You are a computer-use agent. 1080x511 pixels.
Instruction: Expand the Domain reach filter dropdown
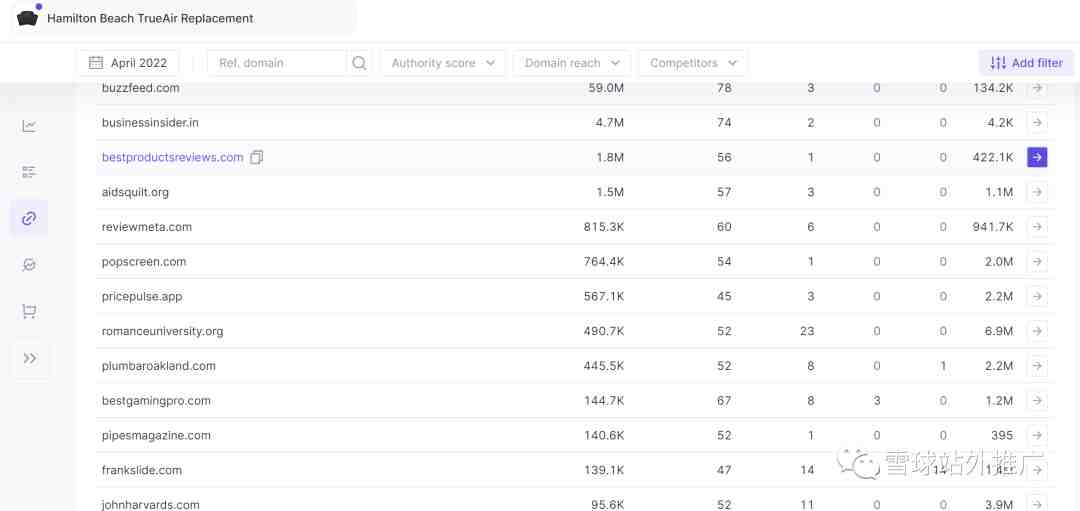coord(572,63)
